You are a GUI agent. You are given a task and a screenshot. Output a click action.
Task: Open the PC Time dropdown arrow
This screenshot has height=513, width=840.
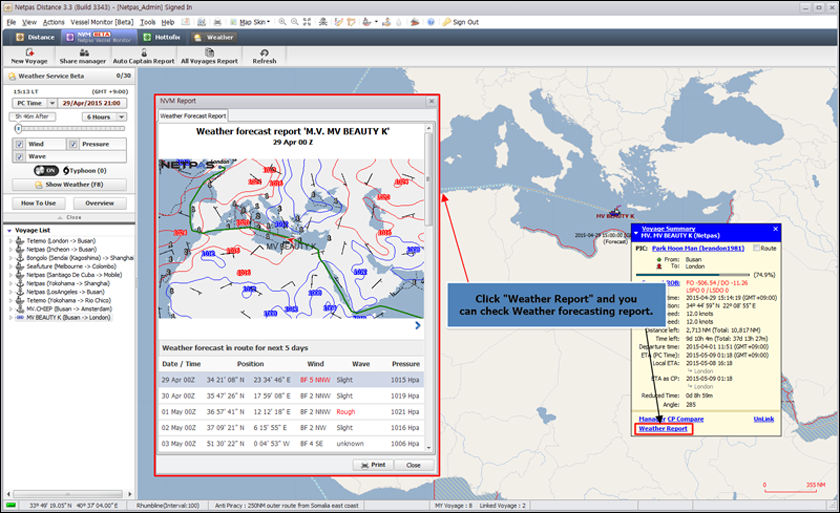coord(52,103)
